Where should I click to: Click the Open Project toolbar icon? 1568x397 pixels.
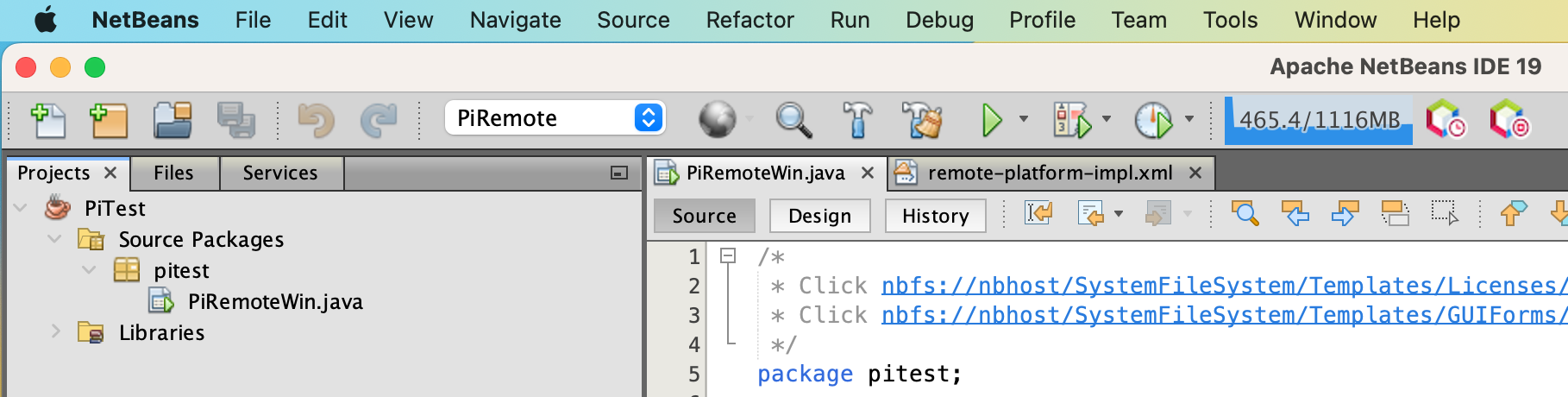pos(172,120)
